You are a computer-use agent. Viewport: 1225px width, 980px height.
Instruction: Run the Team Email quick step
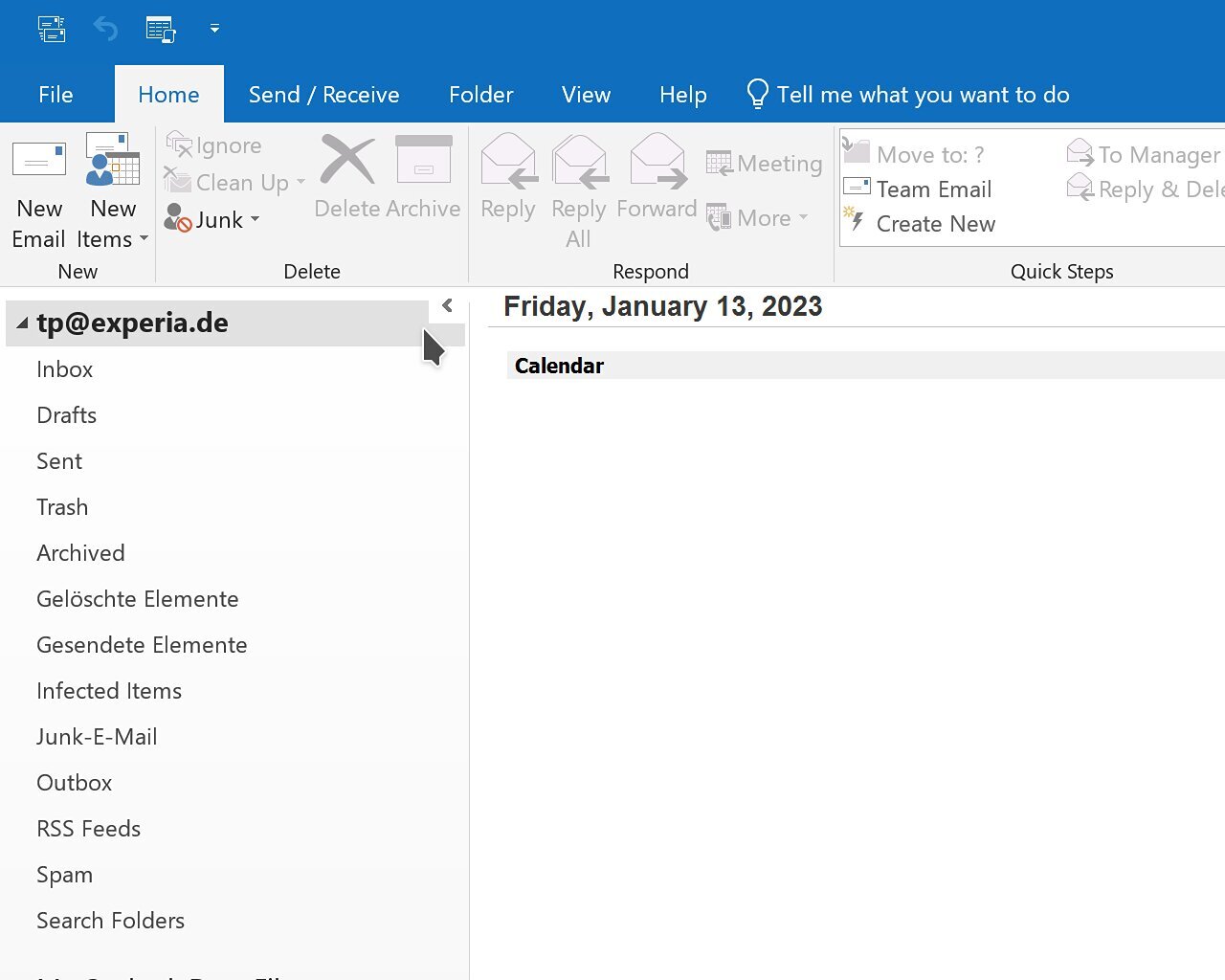pos(919,189)
